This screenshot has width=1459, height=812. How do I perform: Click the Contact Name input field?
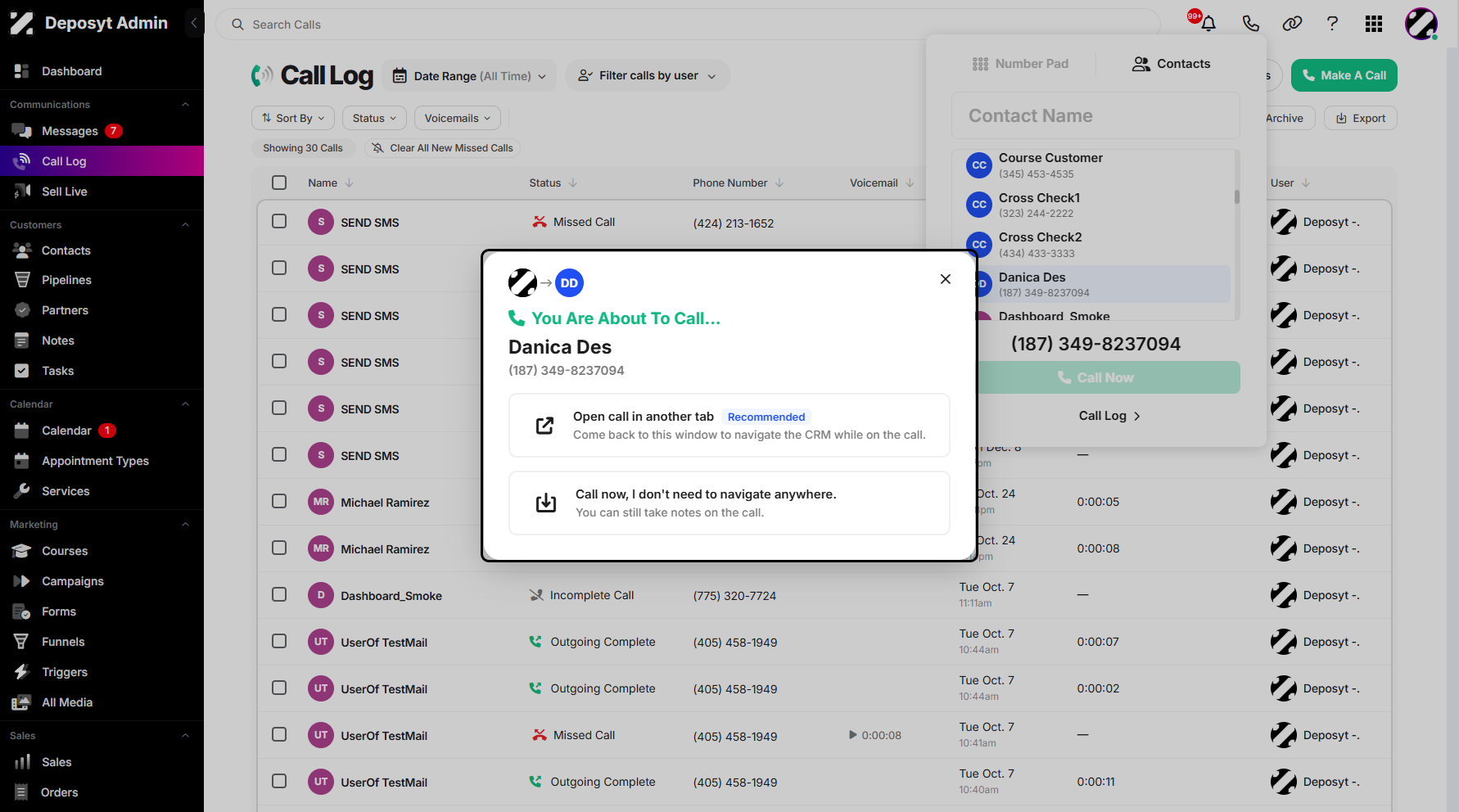(x=1095, y=115)
